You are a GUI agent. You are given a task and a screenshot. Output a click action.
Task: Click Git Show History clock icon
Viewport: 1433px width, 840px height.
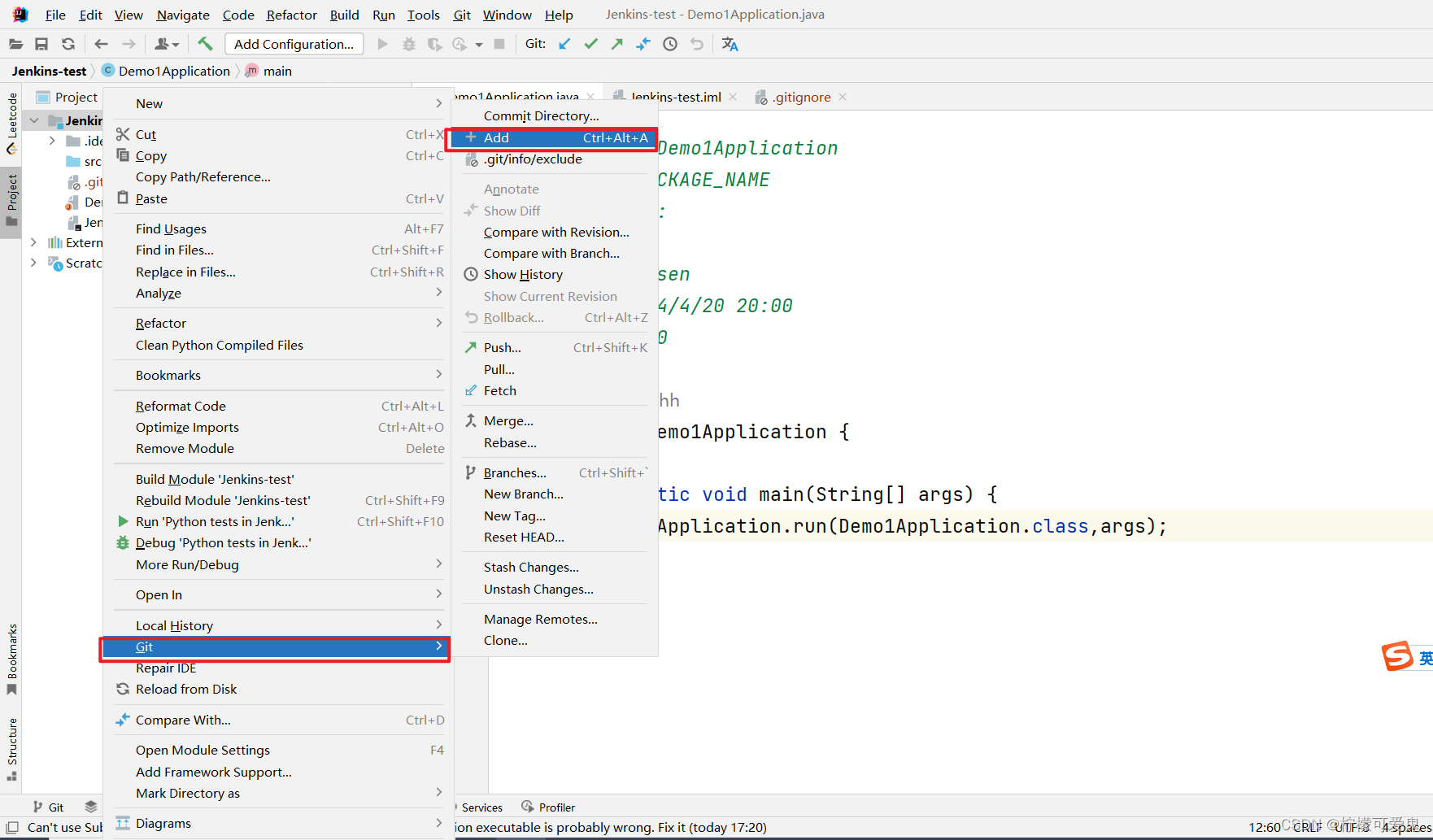670,44
